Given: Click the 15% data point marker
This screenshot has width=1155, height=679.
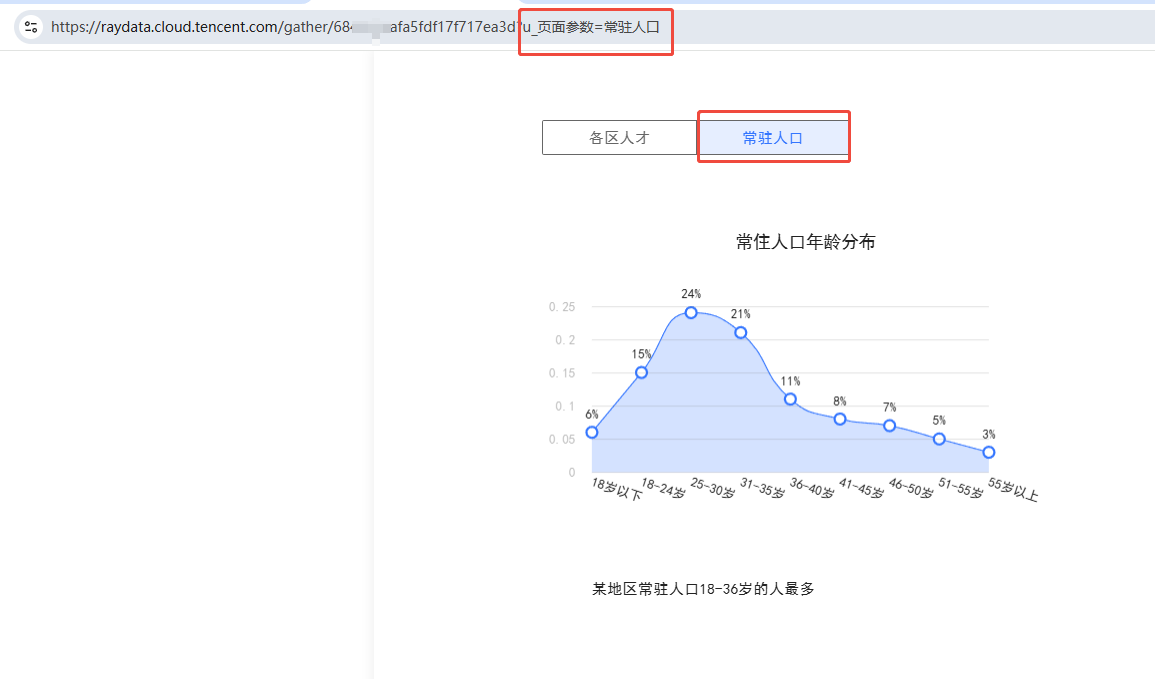Looking at the screenshot, I should tap(641, 372).
